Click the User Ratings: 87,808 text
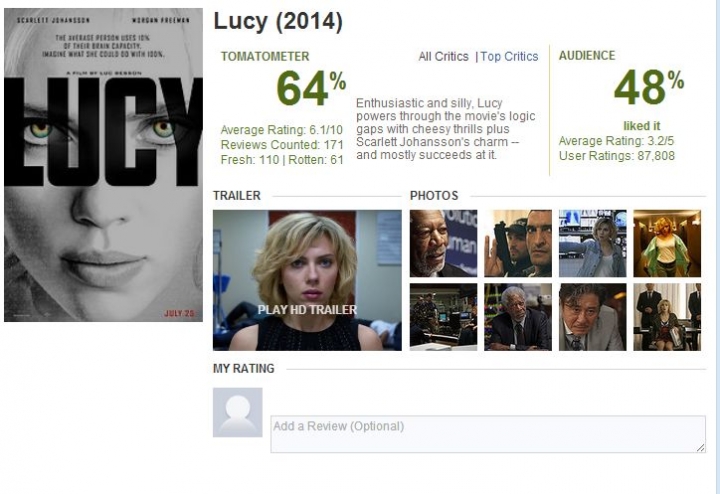The height and width of the screenshot is (494, 720). 617,156
